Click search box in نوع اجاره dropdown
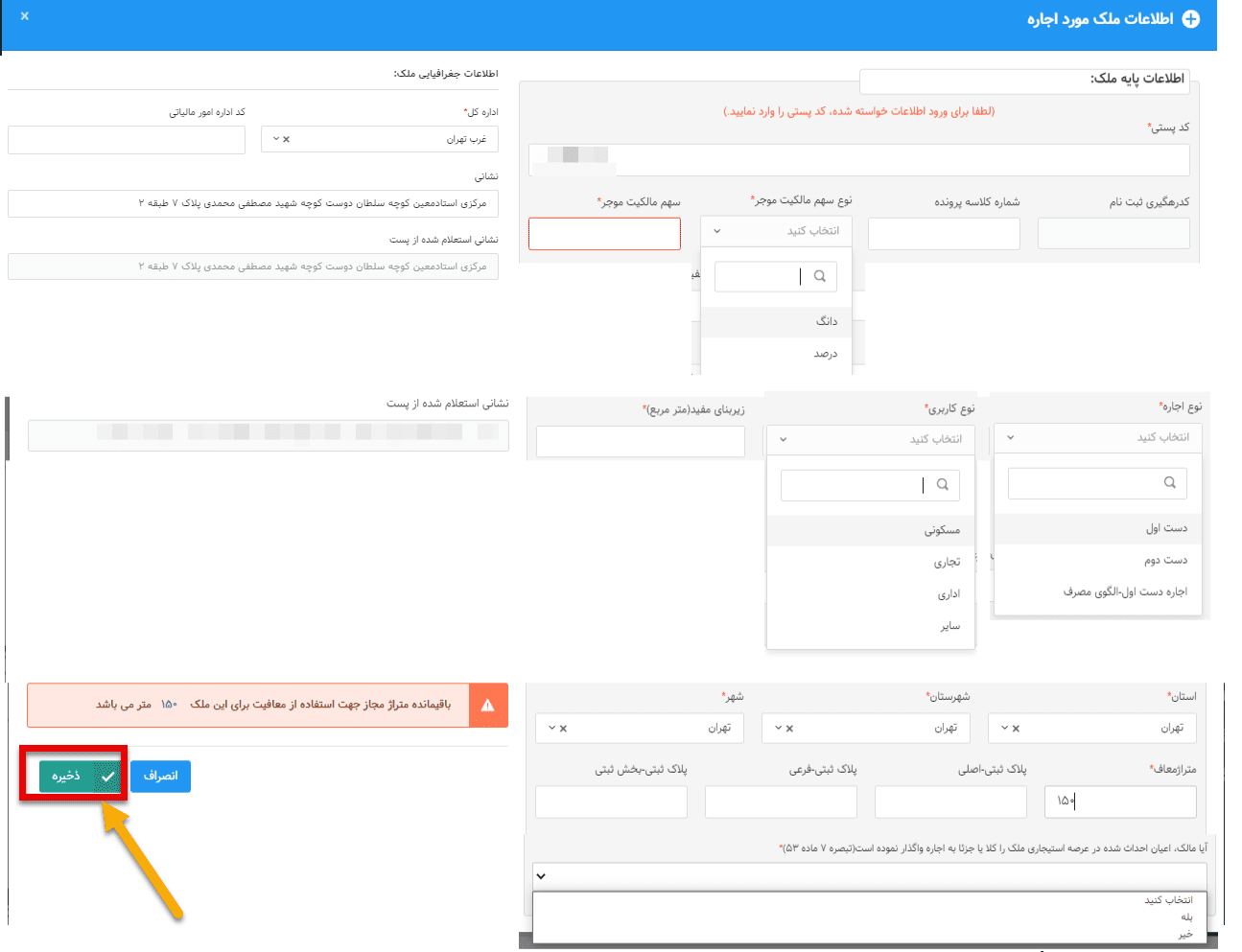The width and height of the screenshot is (1242, 952). [1097, 483]
